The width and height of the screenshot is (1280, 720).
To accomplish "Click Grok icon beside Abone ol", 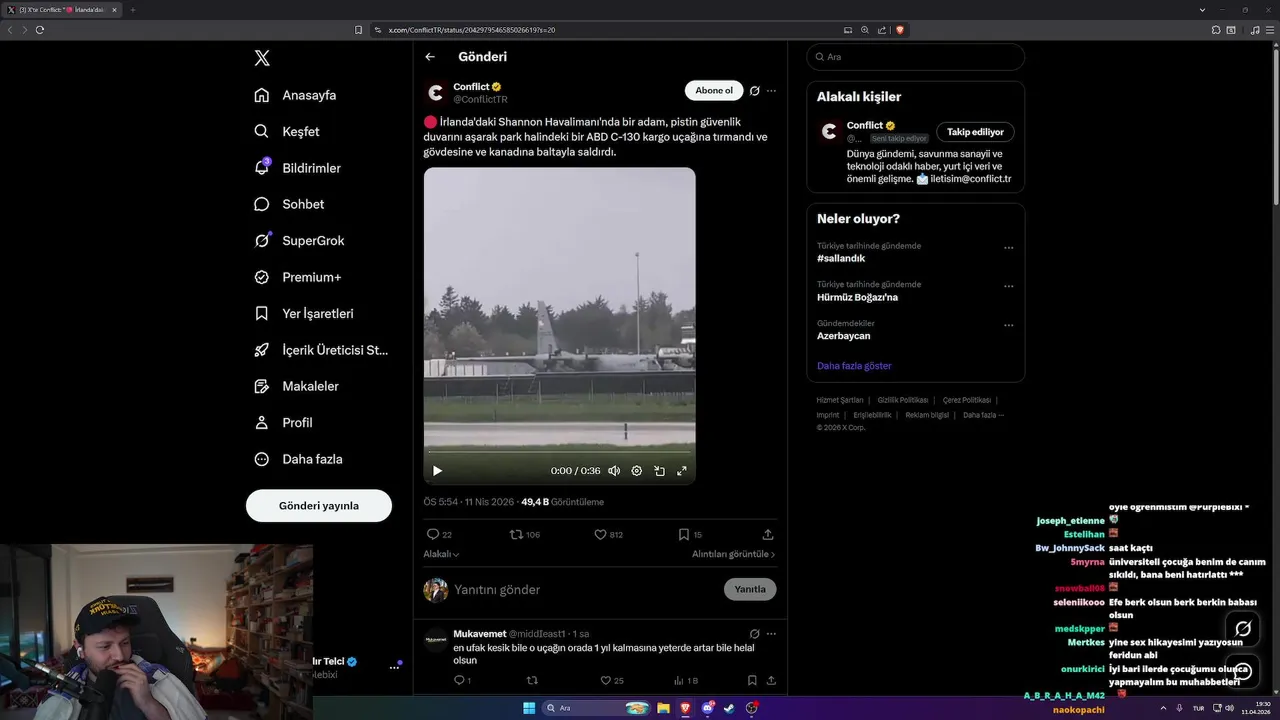I will click(x=755, y=91).
